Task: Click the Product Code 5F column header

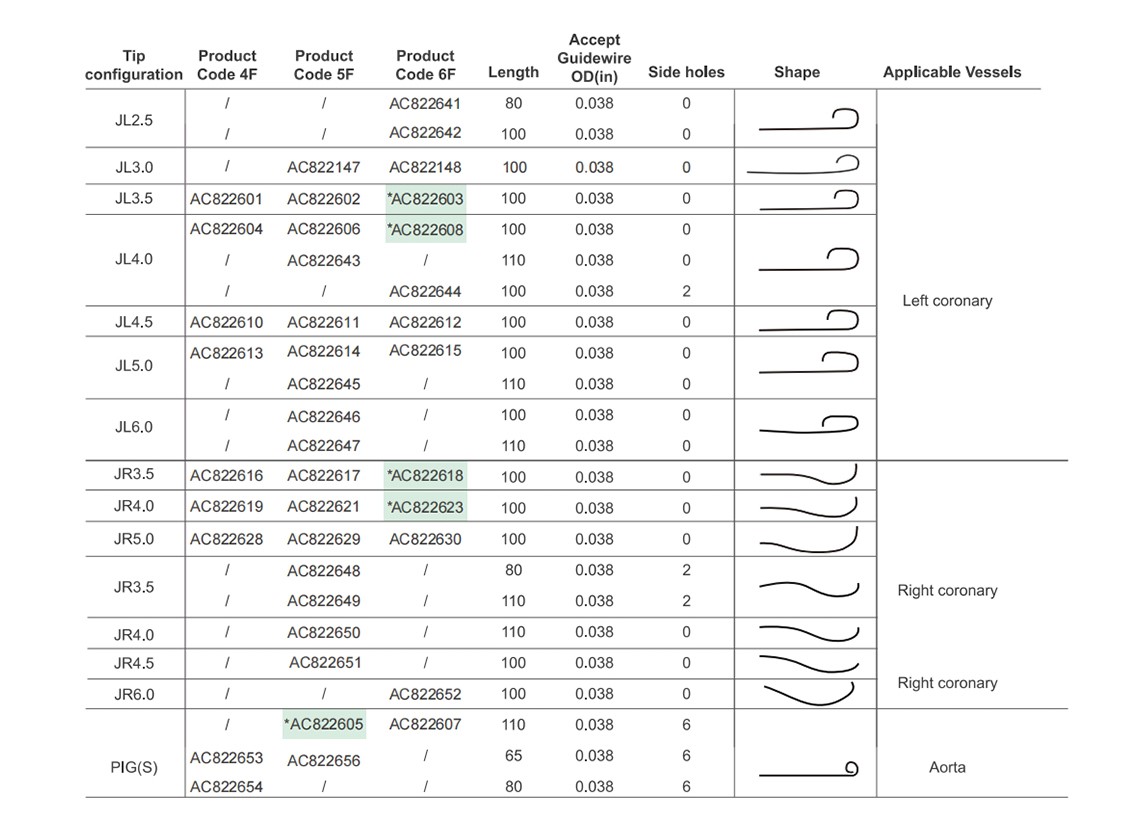Action: (324, 64)
